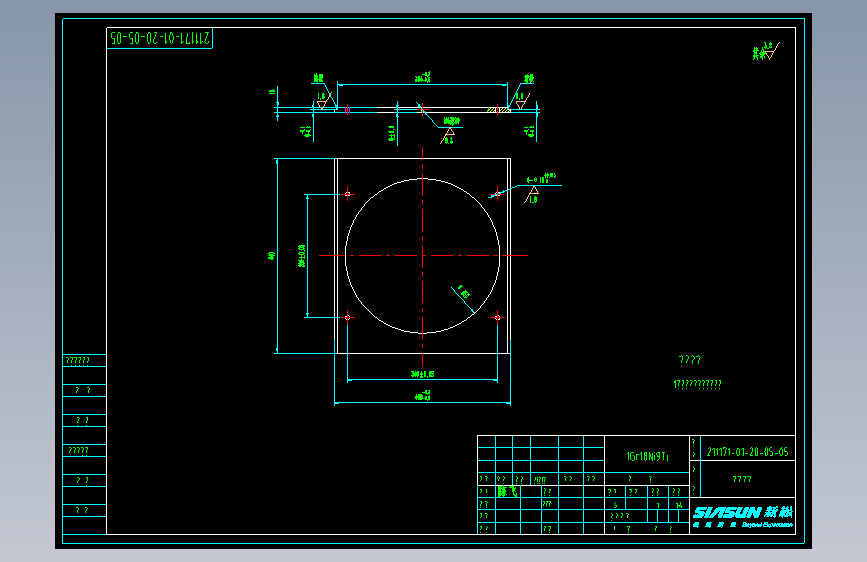Click the '????' heading above the technical note
The height and width of the screenshot is (562, 867).
click(690, 360)
